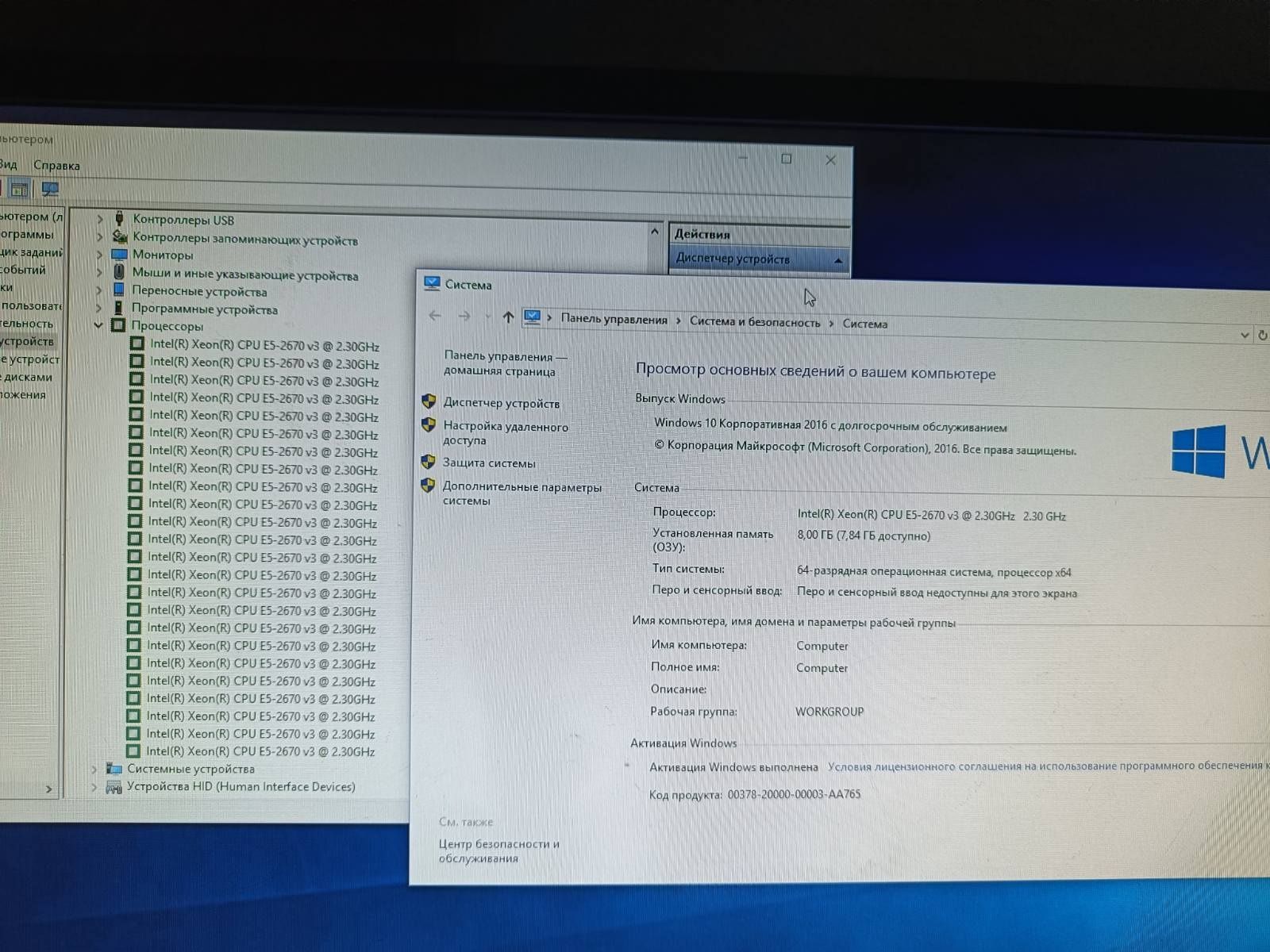Click mouse icon next to Мыши
This screenshot has width=1270, height=952.
[x=119, y=272]
